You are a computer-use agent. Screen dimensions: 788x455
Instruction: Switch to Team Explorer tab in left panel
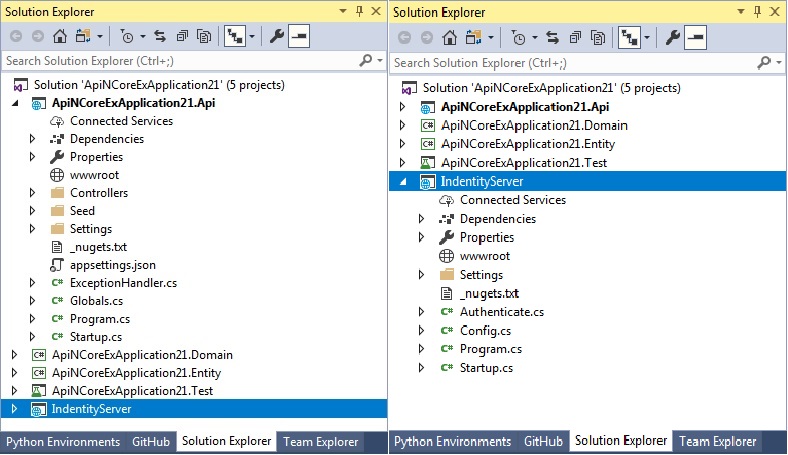320,441
